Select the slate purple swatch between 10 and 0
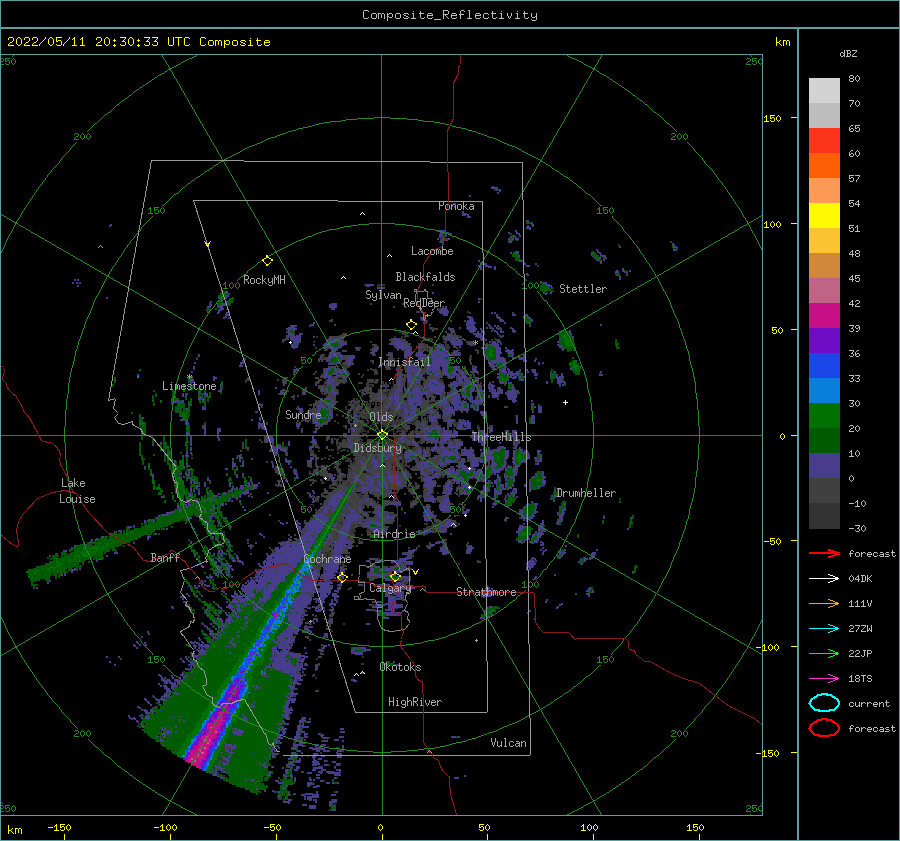Screen dimensions: 900x841 [824, 466]
